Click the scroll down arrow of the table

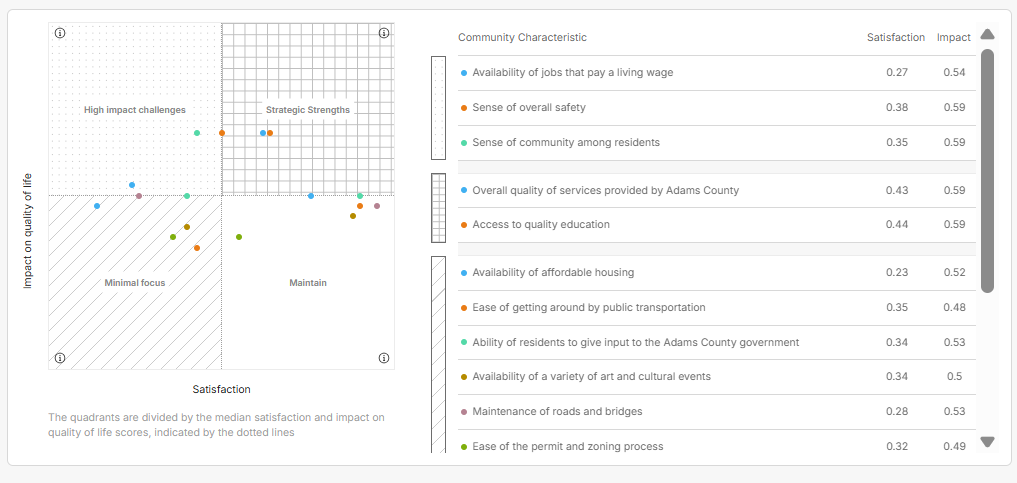987,442
